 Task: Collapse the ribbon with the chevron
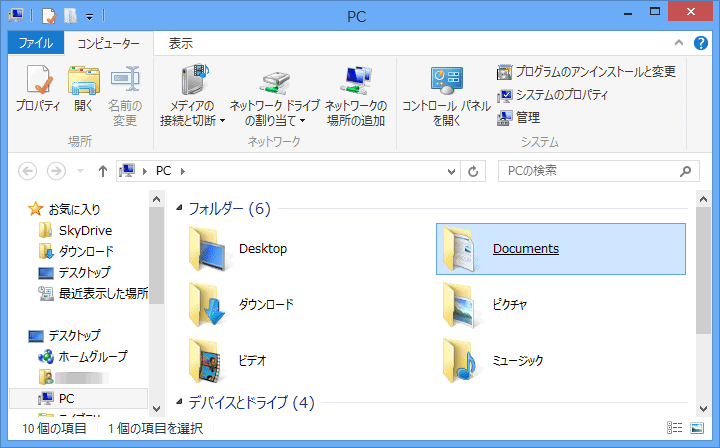click(679, 43)
